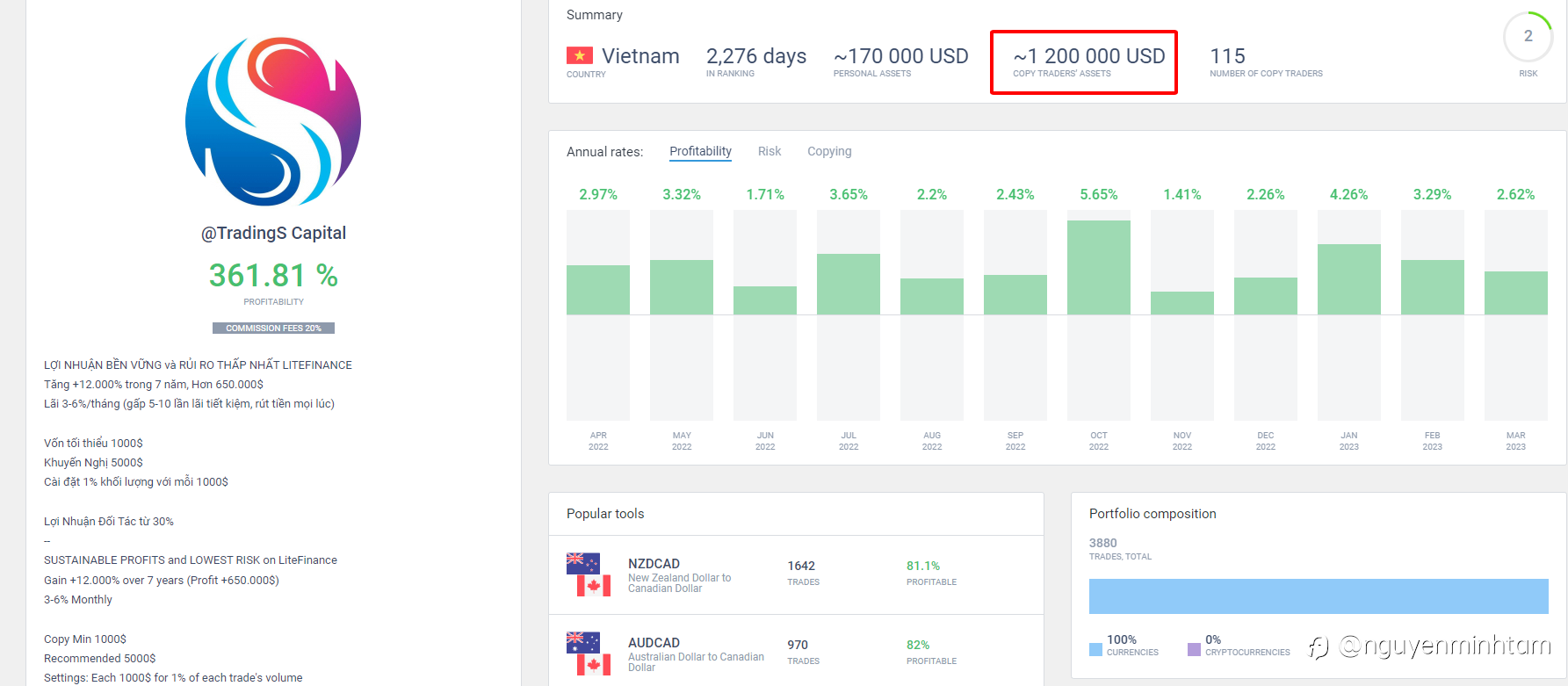Switch to the Profitability tab
1568x686 pixels.
pyautogui.click(x=700, y=151)
